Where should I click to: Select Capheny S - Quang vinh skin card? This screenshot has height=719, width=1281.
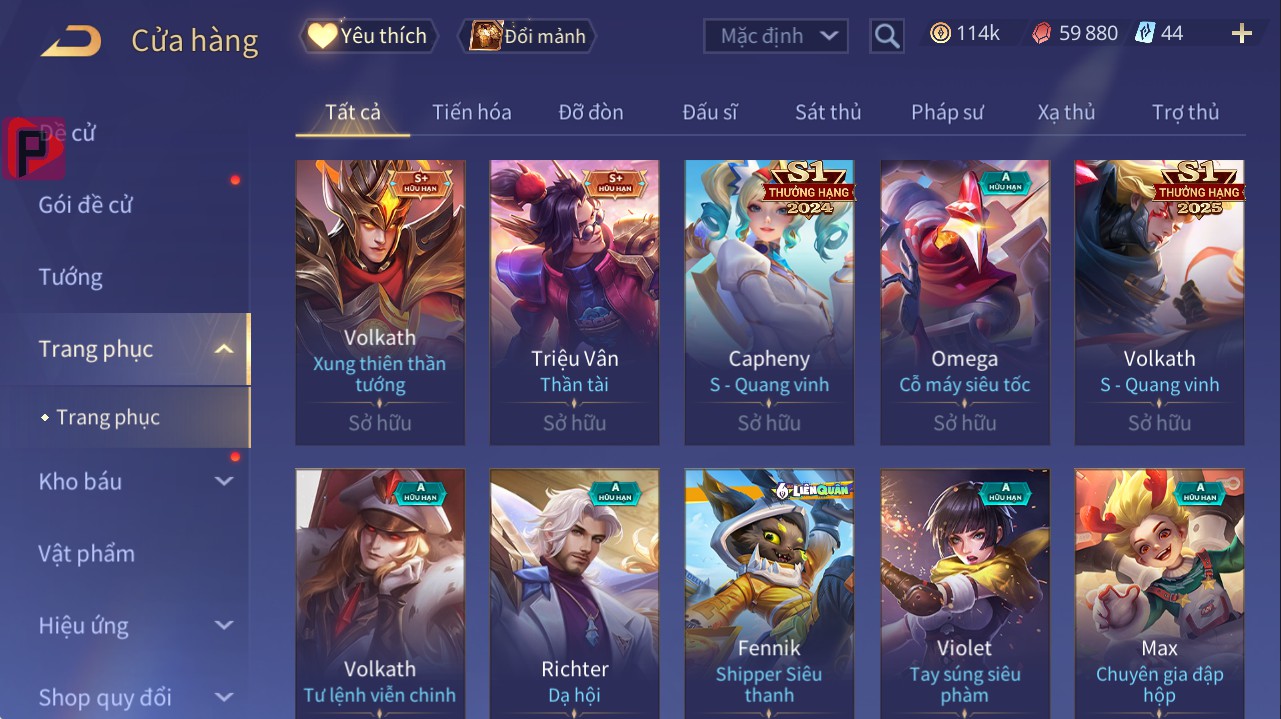click(769, 302)
